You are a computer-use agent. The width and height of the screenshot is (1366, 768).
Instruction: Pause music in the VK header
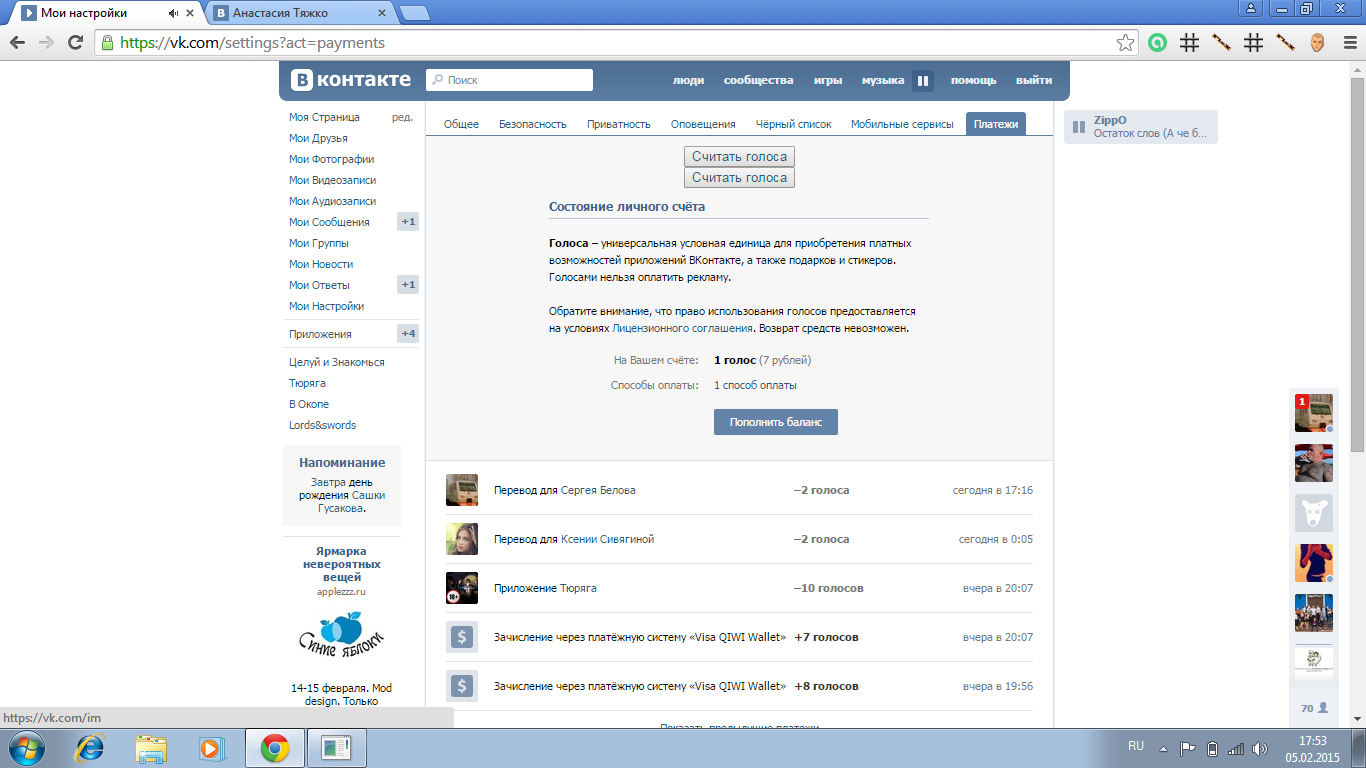(923, 81)
